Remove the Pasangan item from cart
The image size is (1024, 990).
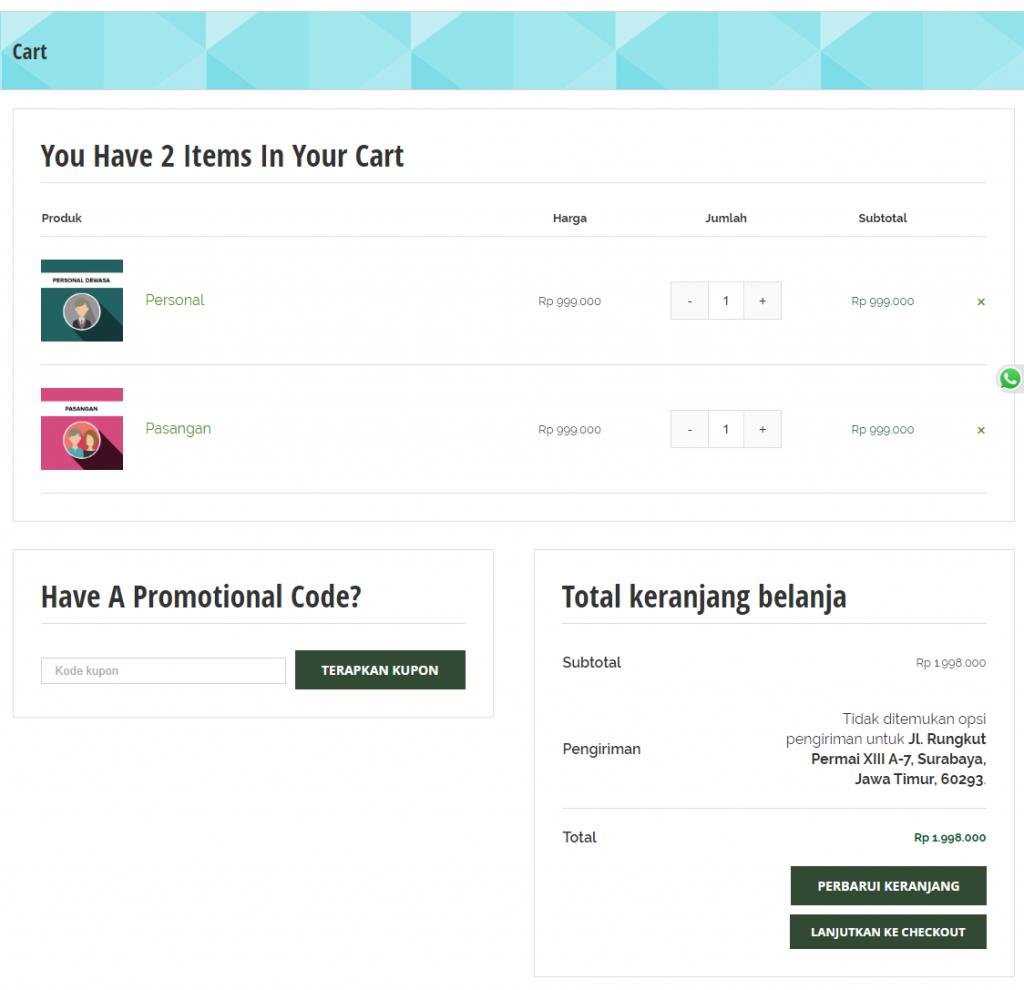[x=980, y=430]
